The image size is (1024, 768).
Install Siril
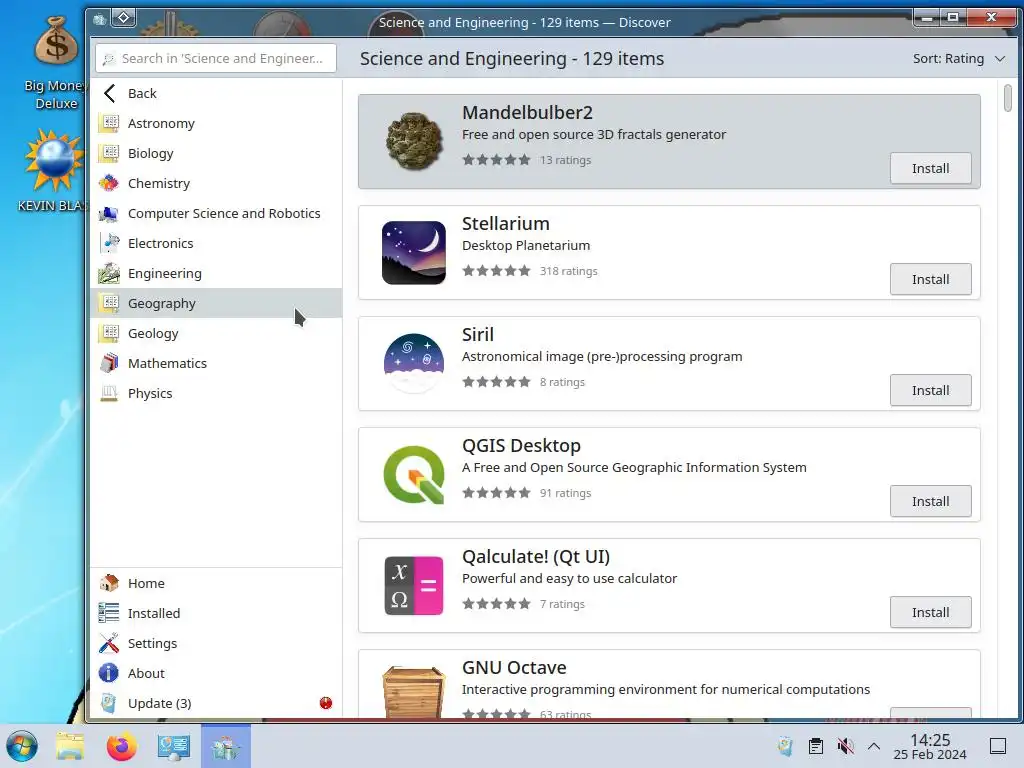930,391
